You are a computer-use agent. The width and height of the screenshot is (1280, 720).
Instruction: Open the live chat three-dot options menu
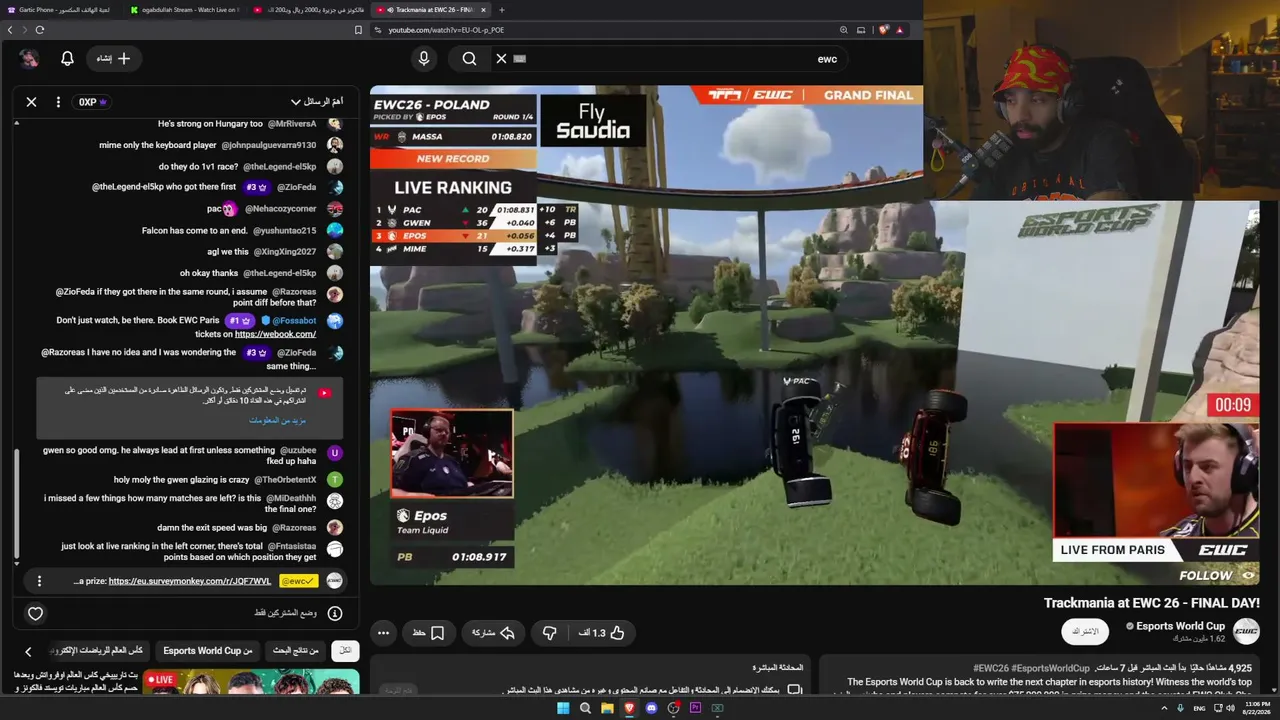pyautogui.click(x=58, y=102)
